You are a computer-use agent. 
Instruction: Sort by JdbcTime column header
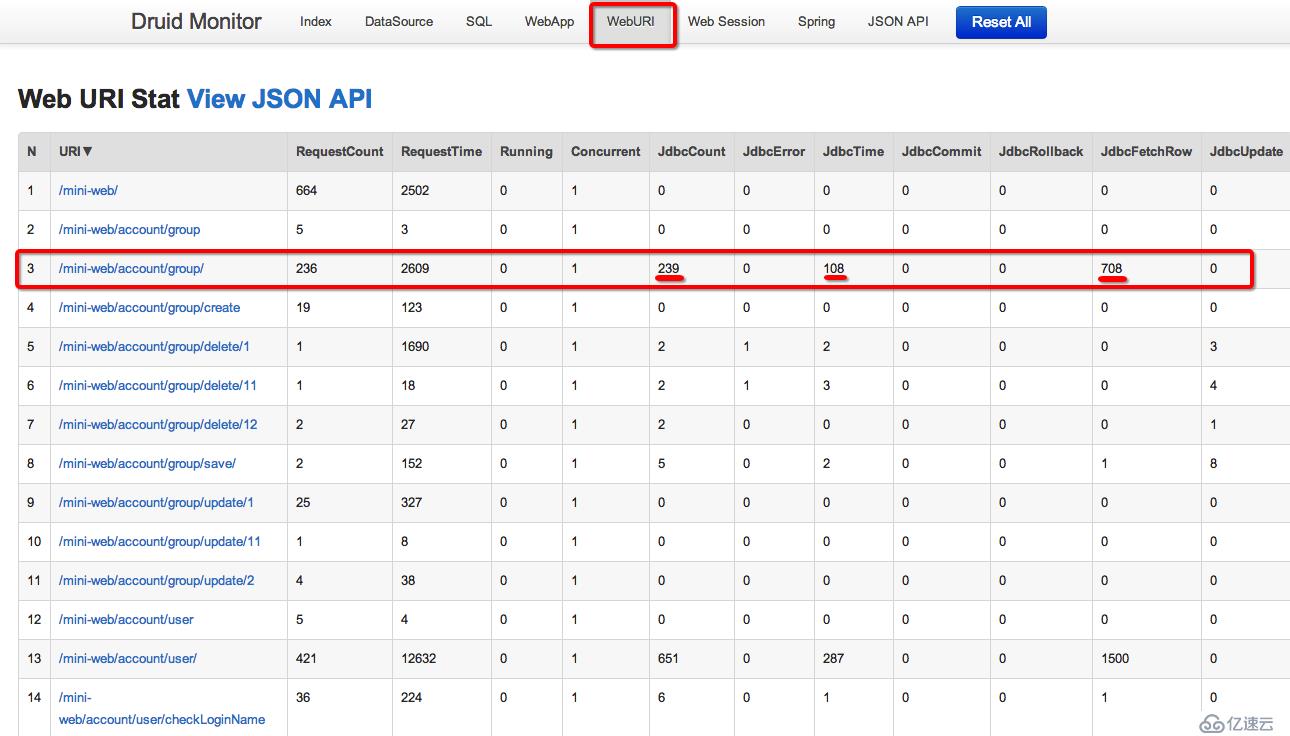click(x=853, y=151)
